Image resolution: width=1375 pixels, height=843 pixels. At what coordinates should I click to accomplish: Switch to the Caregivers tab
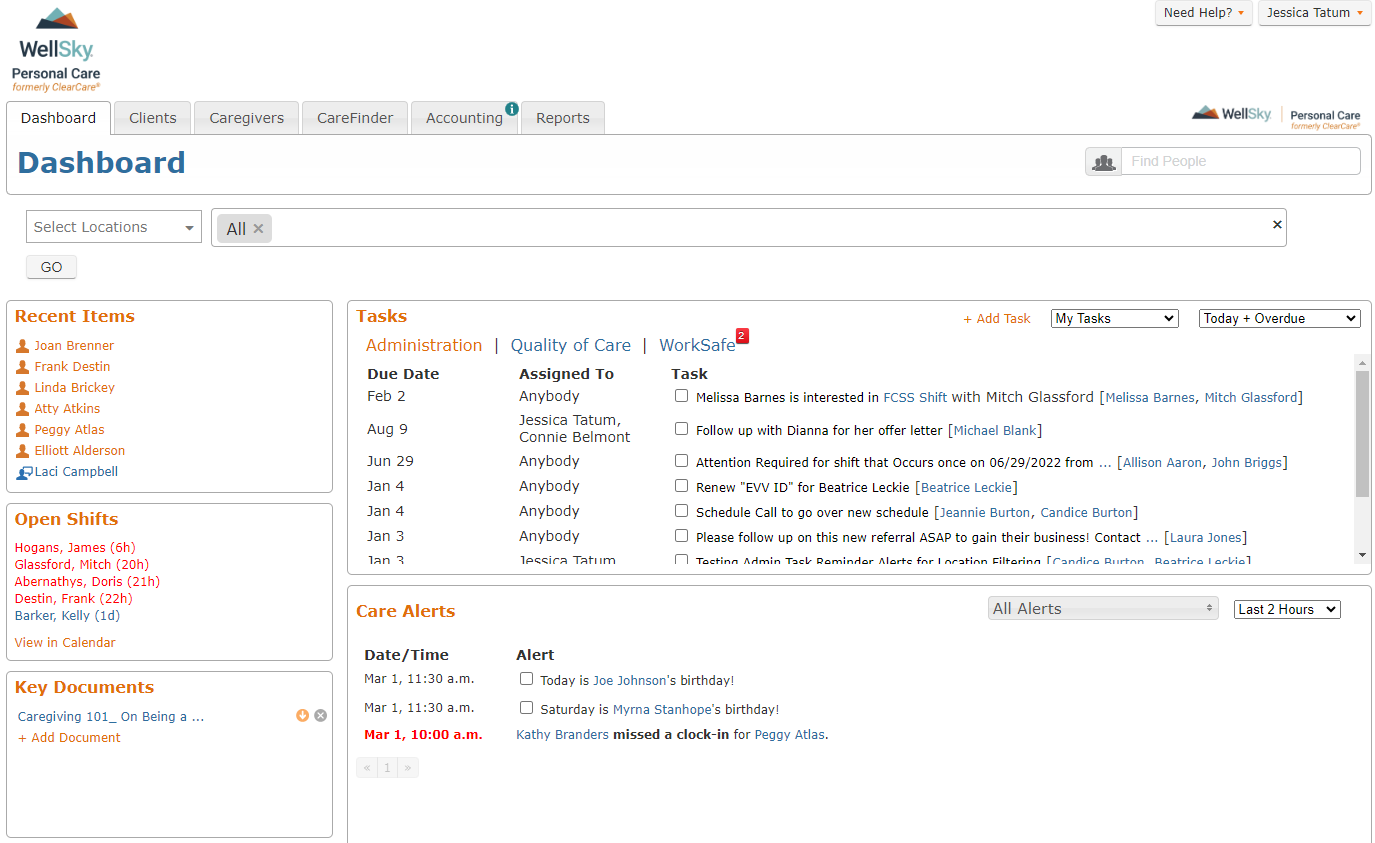(x=246, y=117)
